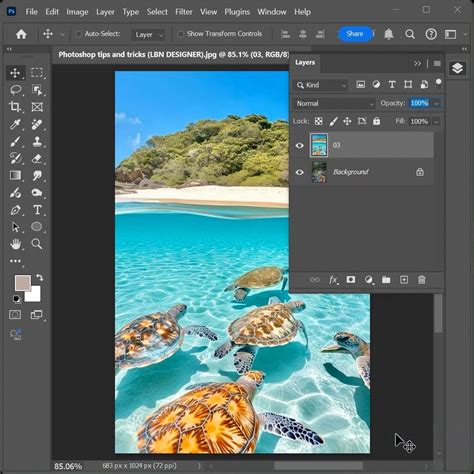Open the Plugins menu
The width and height of the screenshot is (474, 474).
coord(237,12)
